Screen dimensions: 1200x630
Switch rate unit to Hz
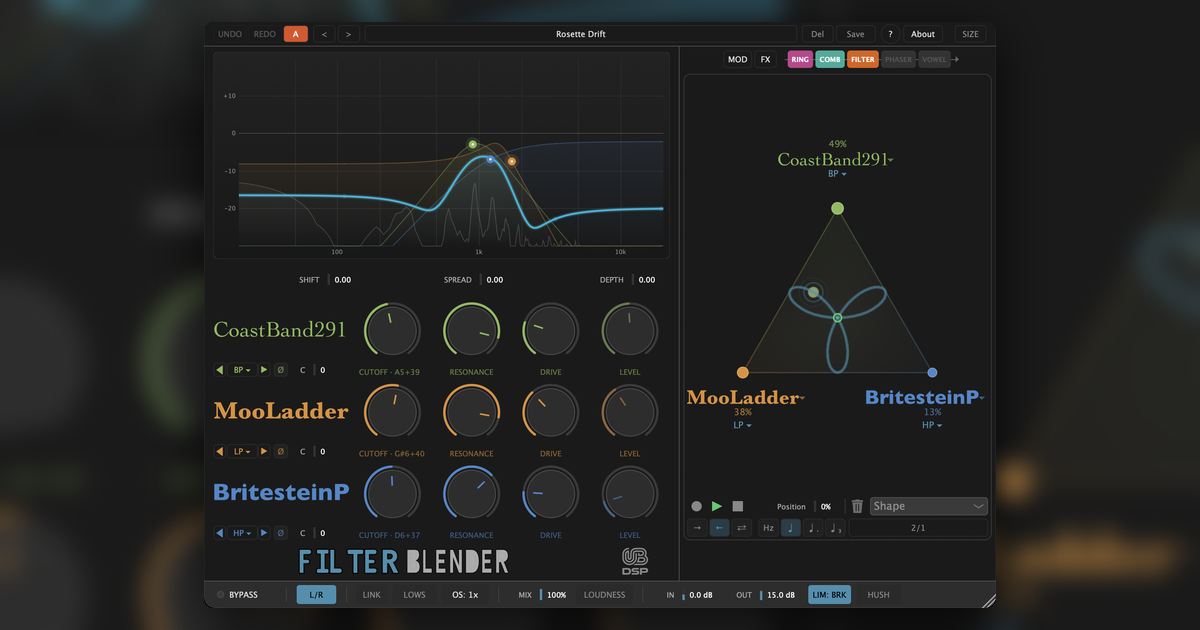[769, 528]
